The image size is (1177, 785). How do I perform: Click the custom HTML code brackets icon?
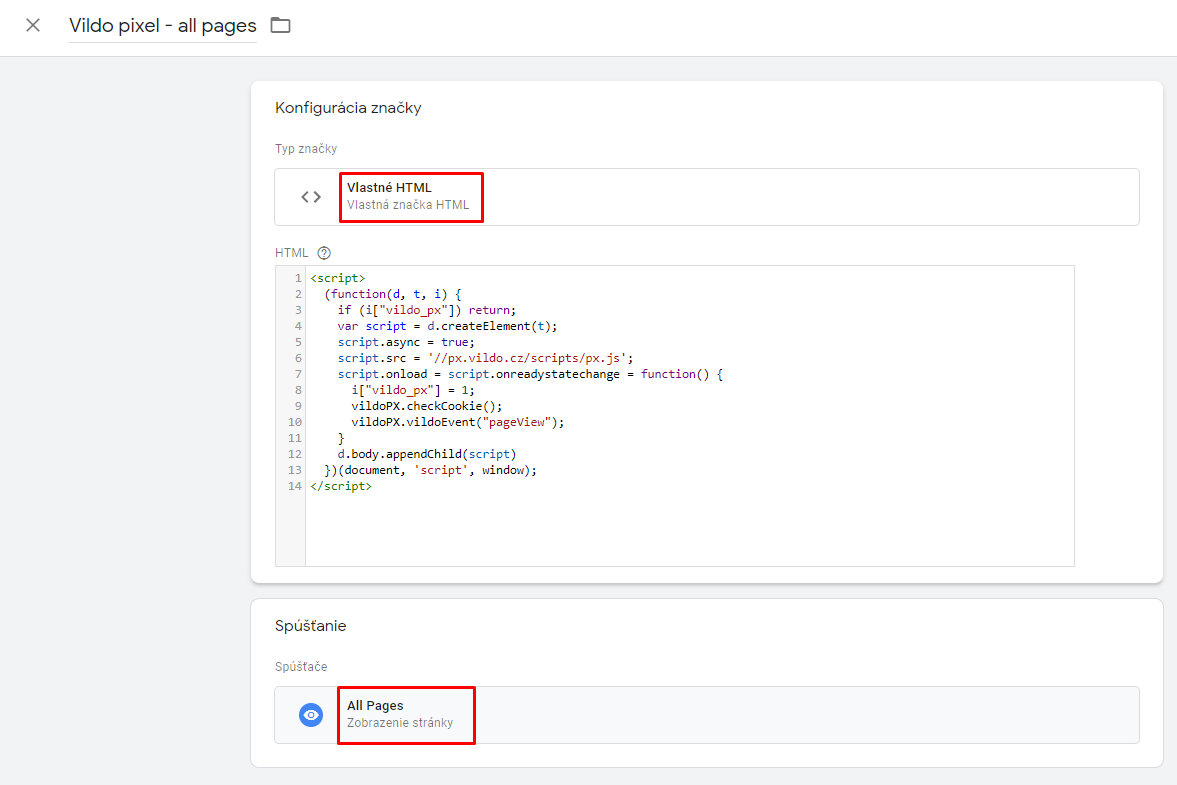(x=311, y=197)
